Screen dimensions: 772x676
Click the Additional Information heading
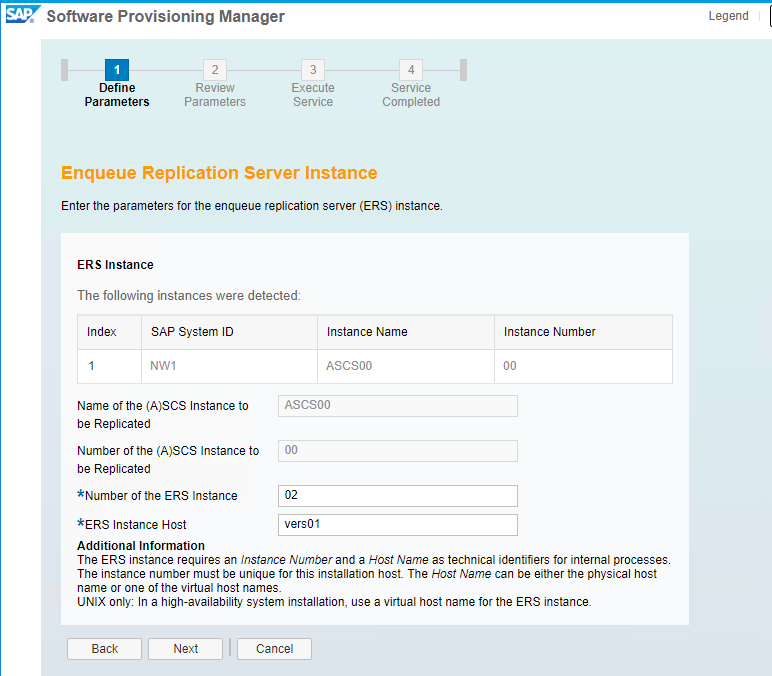(141, 546)
